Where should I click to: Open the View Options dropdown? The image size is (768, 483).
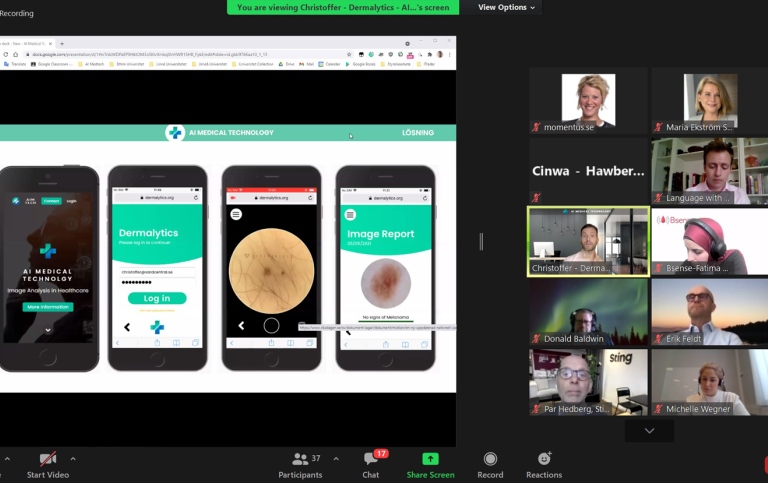pyautogui.click(x=506, y=7)
